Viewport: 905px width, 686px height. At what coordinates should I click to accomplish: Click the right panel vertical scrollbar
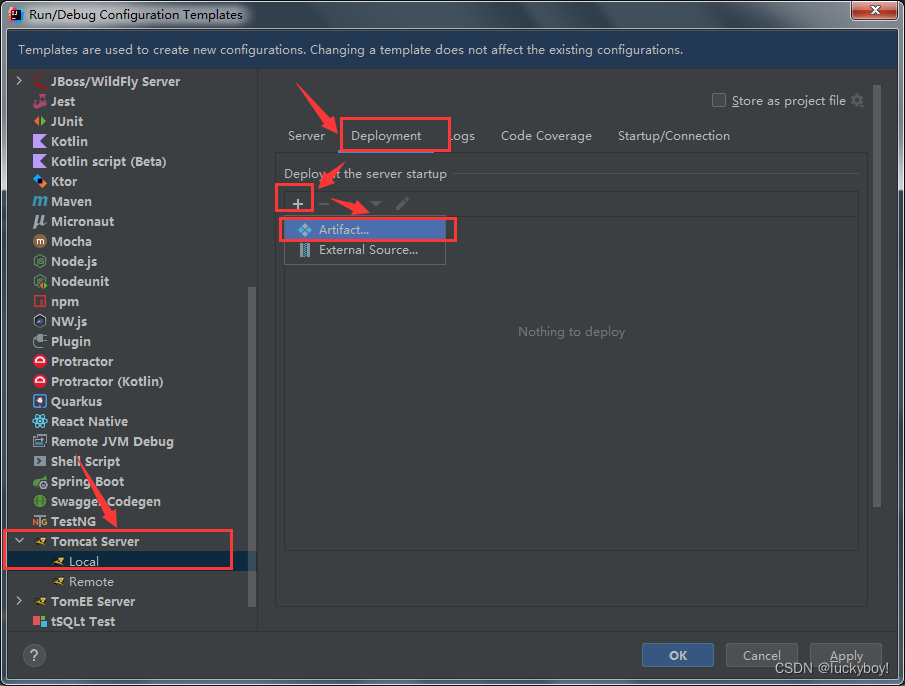click(x=877, y=295)
